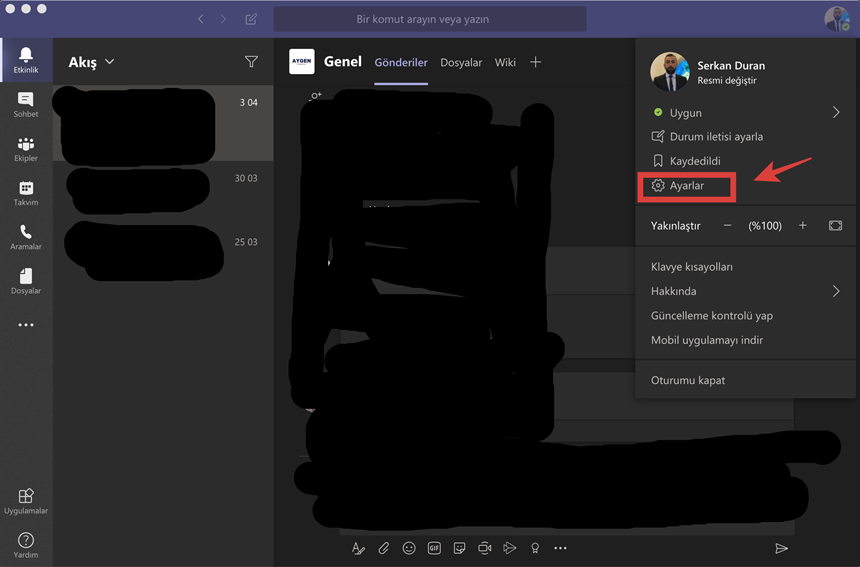Go forward with the right arrow
Viewport: 860px width, 567px height.
pos(223,19)
